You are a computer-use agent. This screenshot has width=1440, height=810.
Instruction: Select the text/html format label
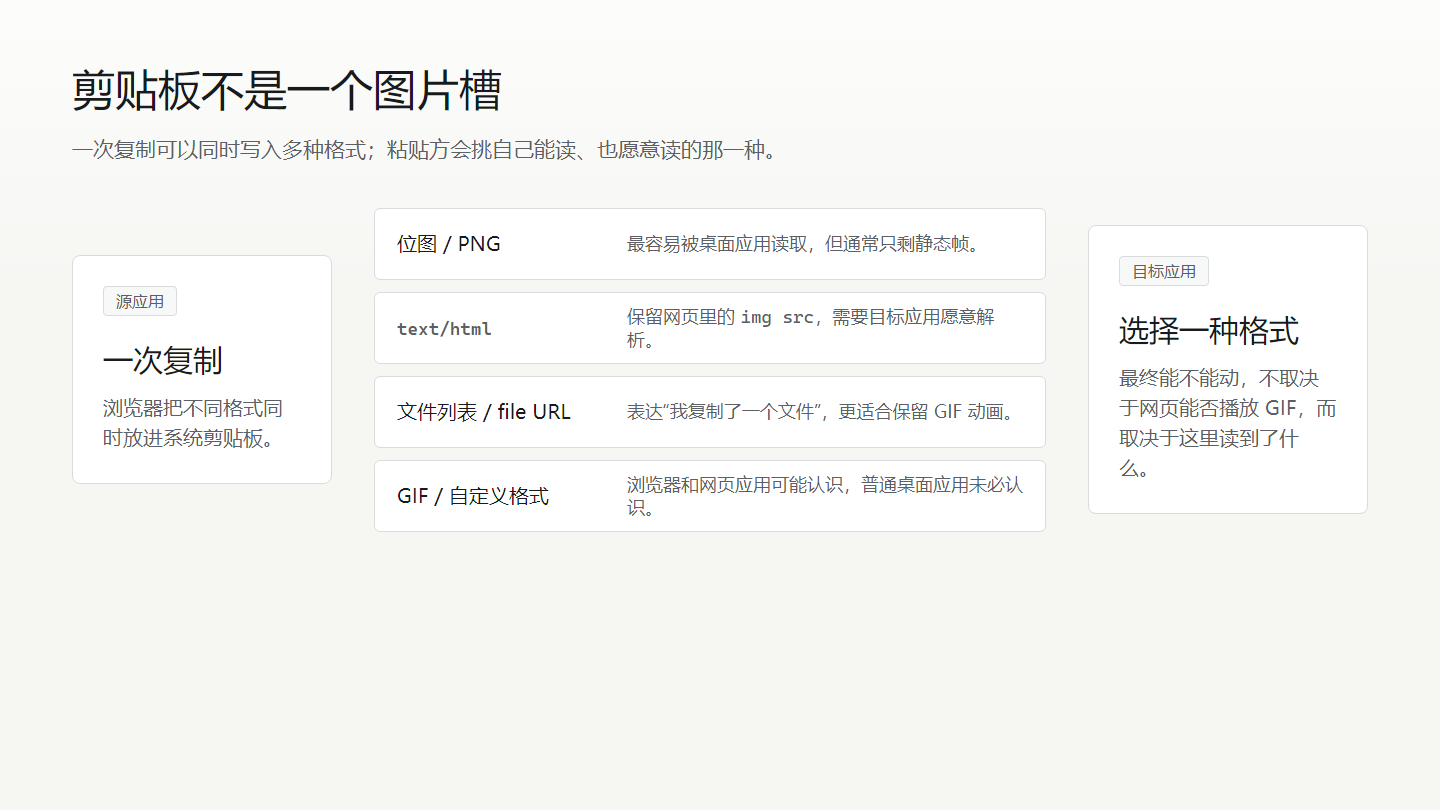[445, 329]
